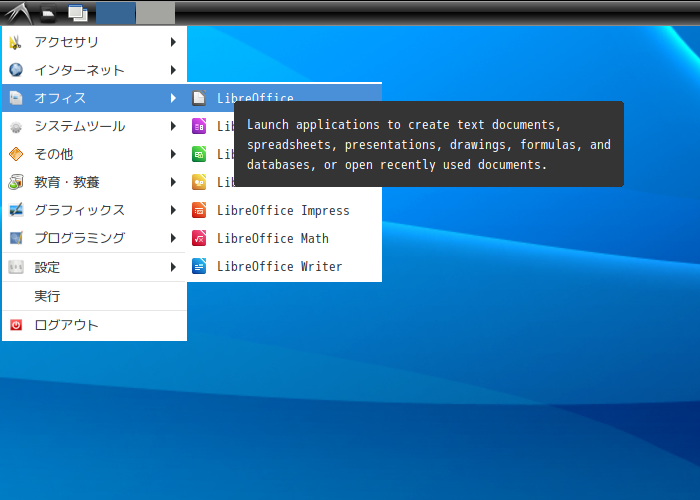This screenshot has height=500, width=700.
Task: Open the LibreOffice Start Center entry
Action: coord(255,98)
